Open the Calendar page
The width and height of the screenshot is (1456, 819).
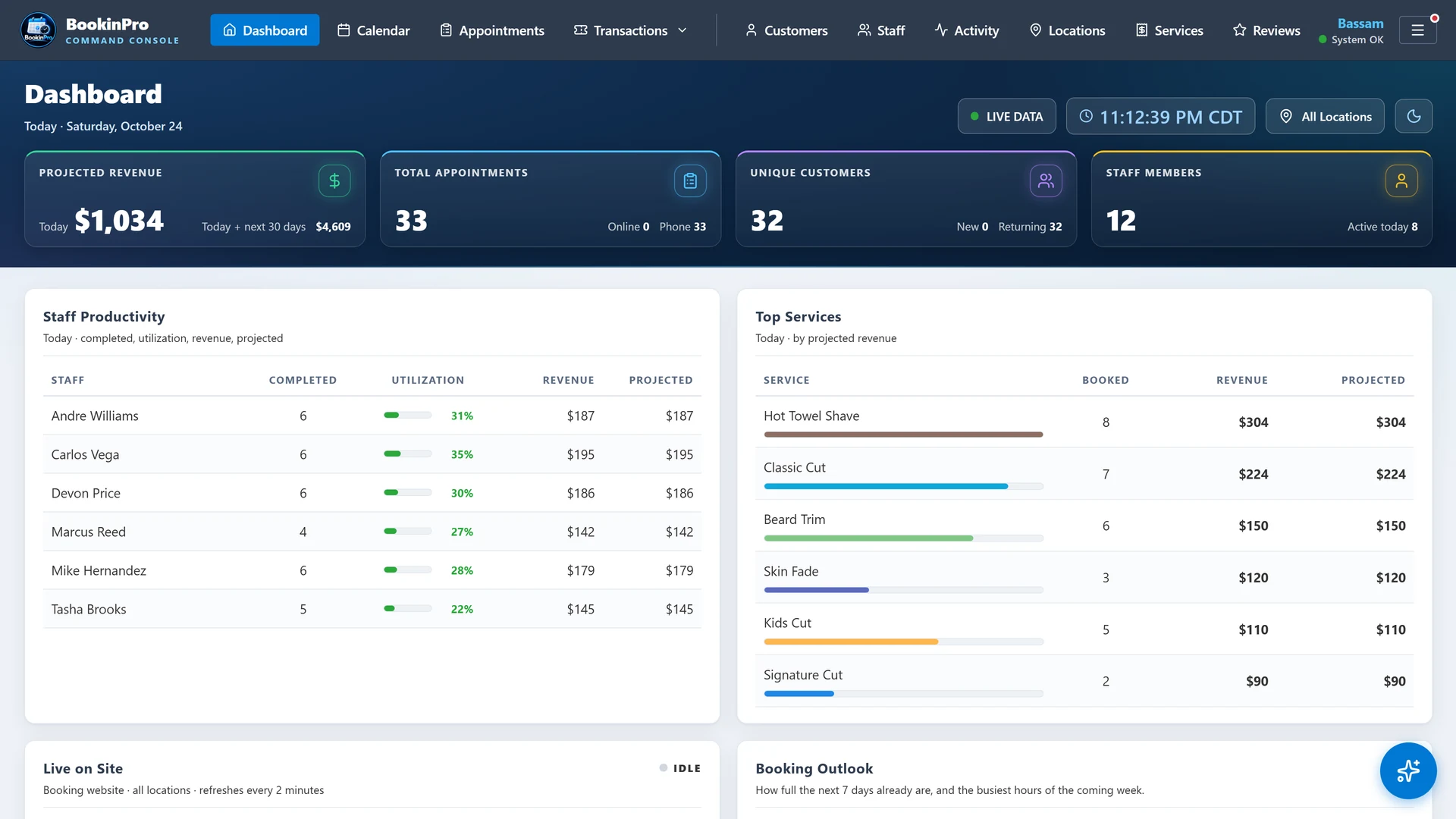click(x=373, y=30)
